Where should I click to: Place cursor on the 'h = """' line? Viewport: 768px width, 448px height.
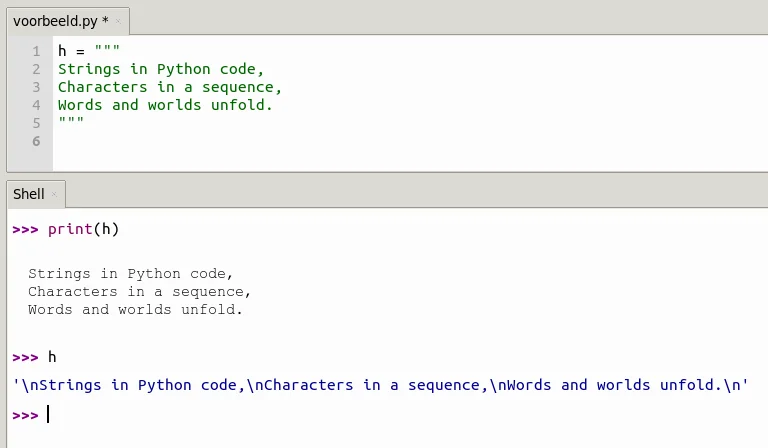[89, 50]
